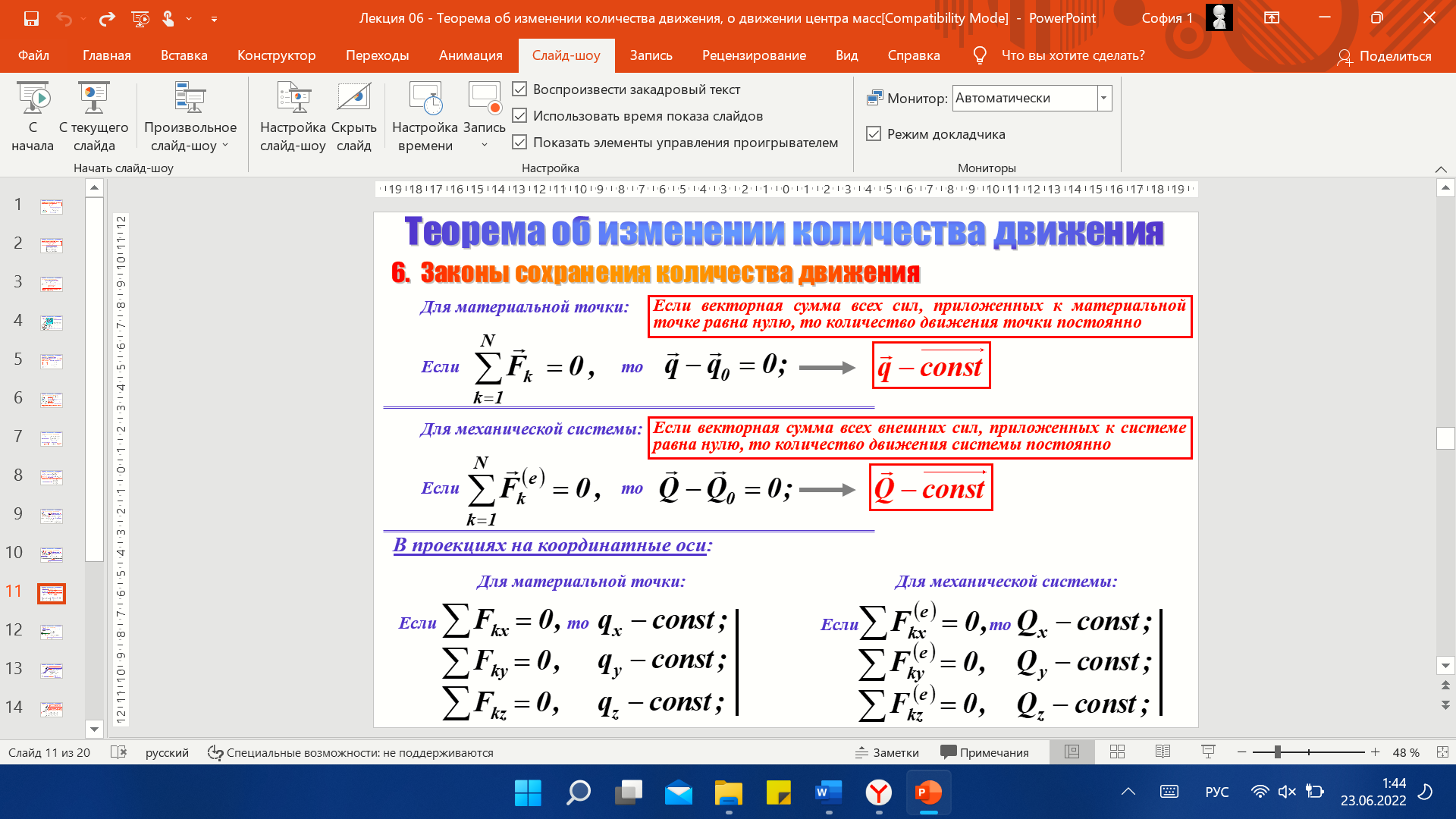This screenshot has height=819, width=1456.
Task: Click the Save icon in quick access toolbar
Action: tap(31, 18)
